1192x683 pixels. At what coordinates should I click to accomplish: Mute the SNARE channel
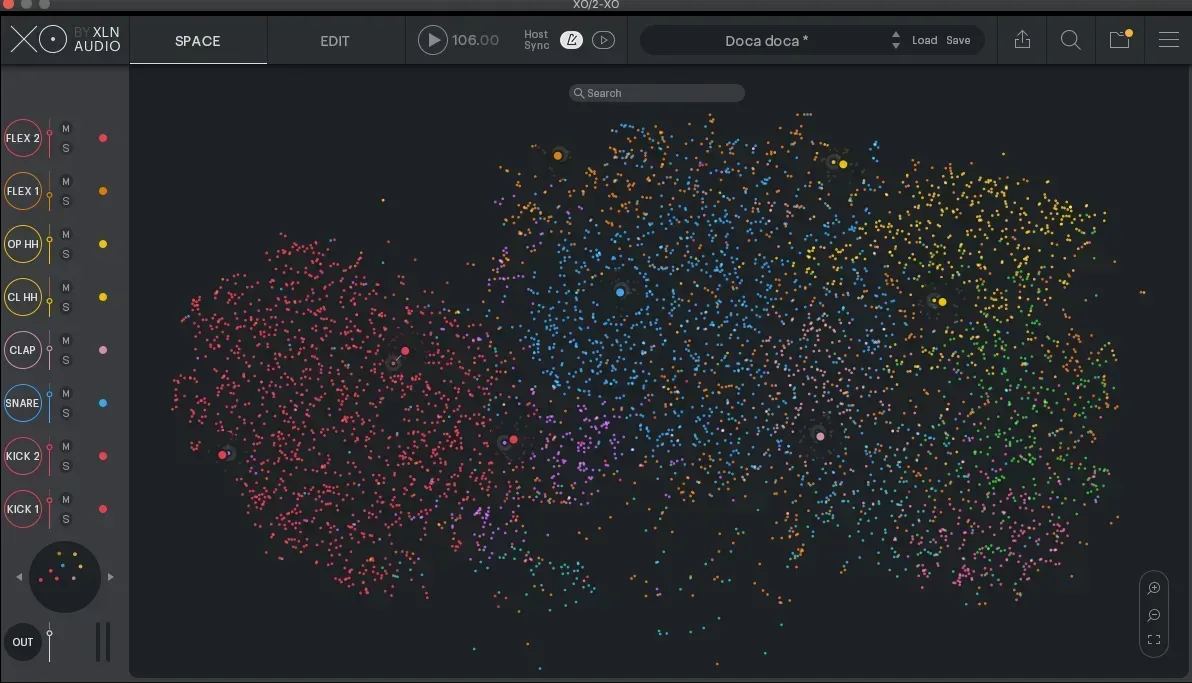click(x=66, y=393)
